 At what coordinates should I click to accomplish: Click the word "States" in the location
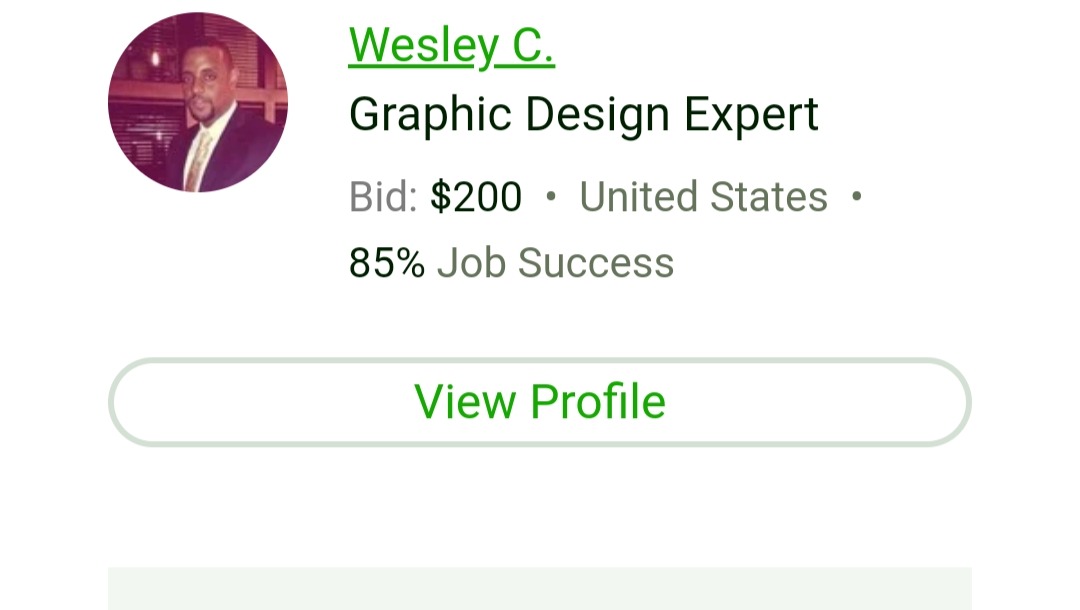[x=769, y=197]
